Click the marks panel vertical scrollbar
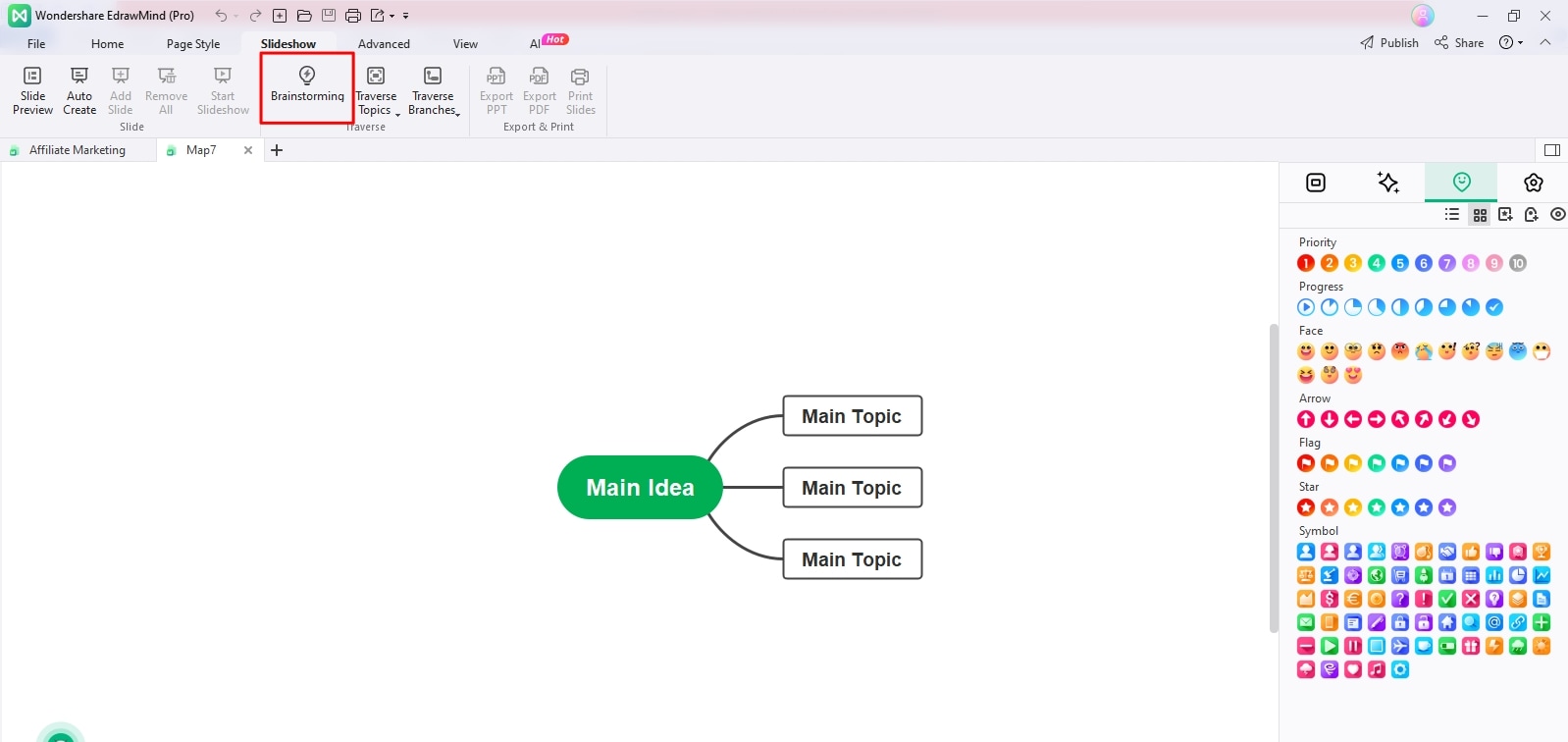Viewport: 1568px width, 742px height. coord(1274,478)
